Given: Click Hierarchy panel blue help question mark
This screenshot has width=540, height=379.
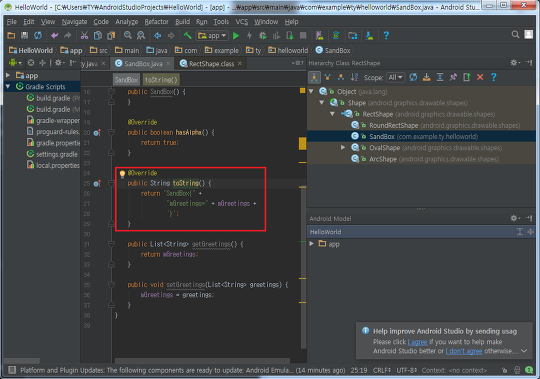Looking at the screenshot, I should pyautogui.click(x=494, y=77).
